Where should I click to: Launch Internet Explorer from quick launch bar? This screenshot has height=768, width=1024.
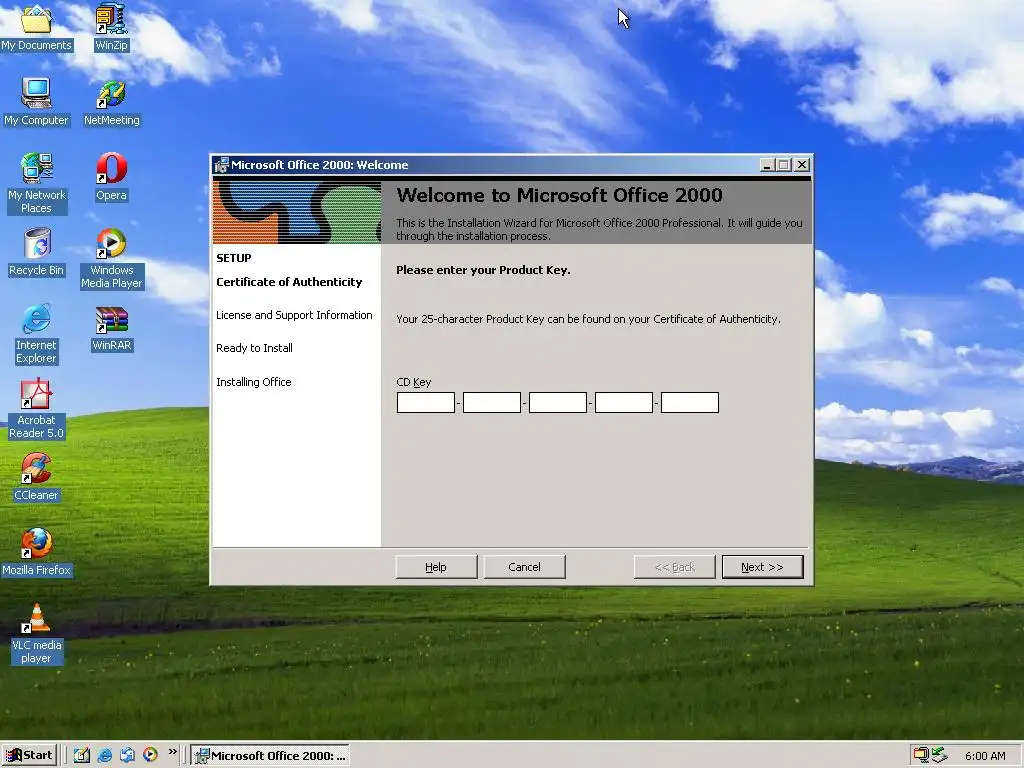(x=104, y=755)
